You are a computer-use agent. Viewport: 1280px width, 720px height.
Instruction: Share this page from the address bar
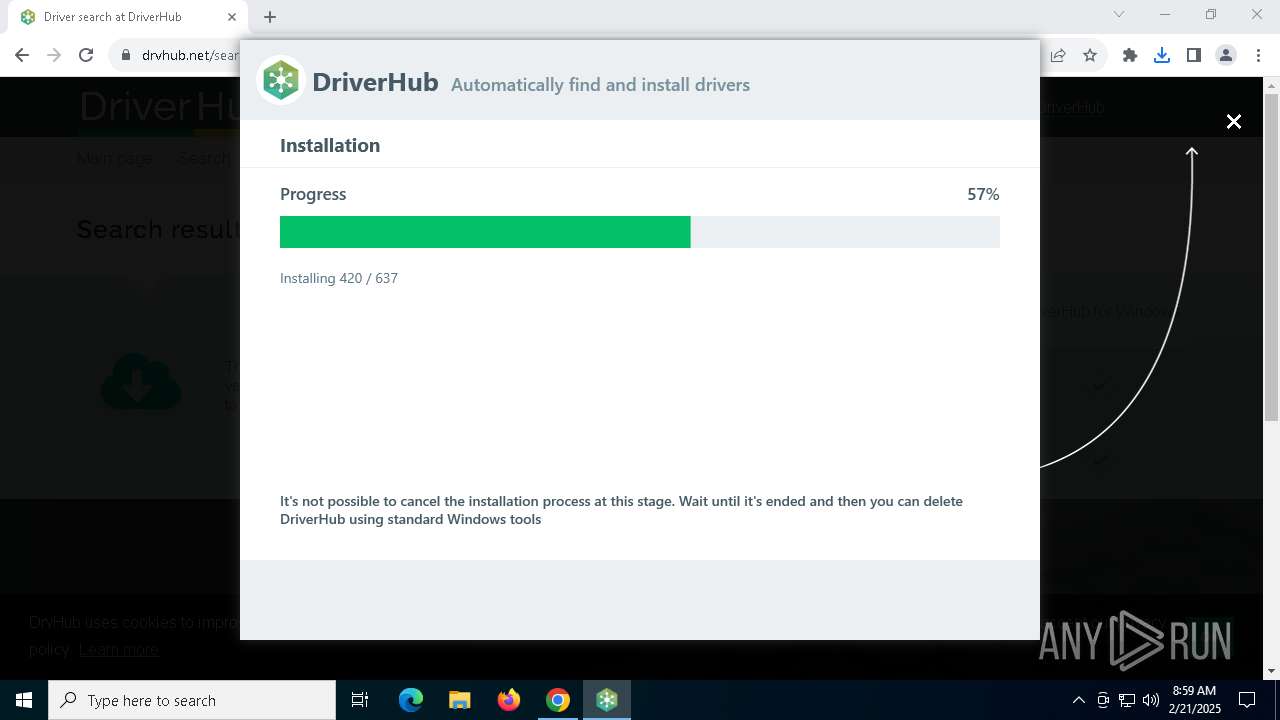click(x=1058, y=55)
